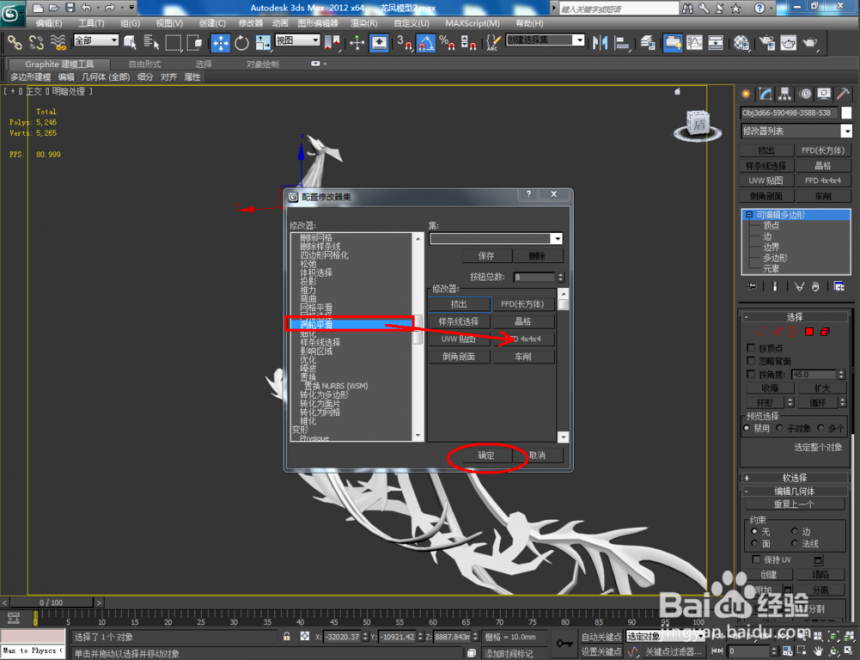Click the Set Key key icon
Viewport: 860px width, 660px height.
564,643
